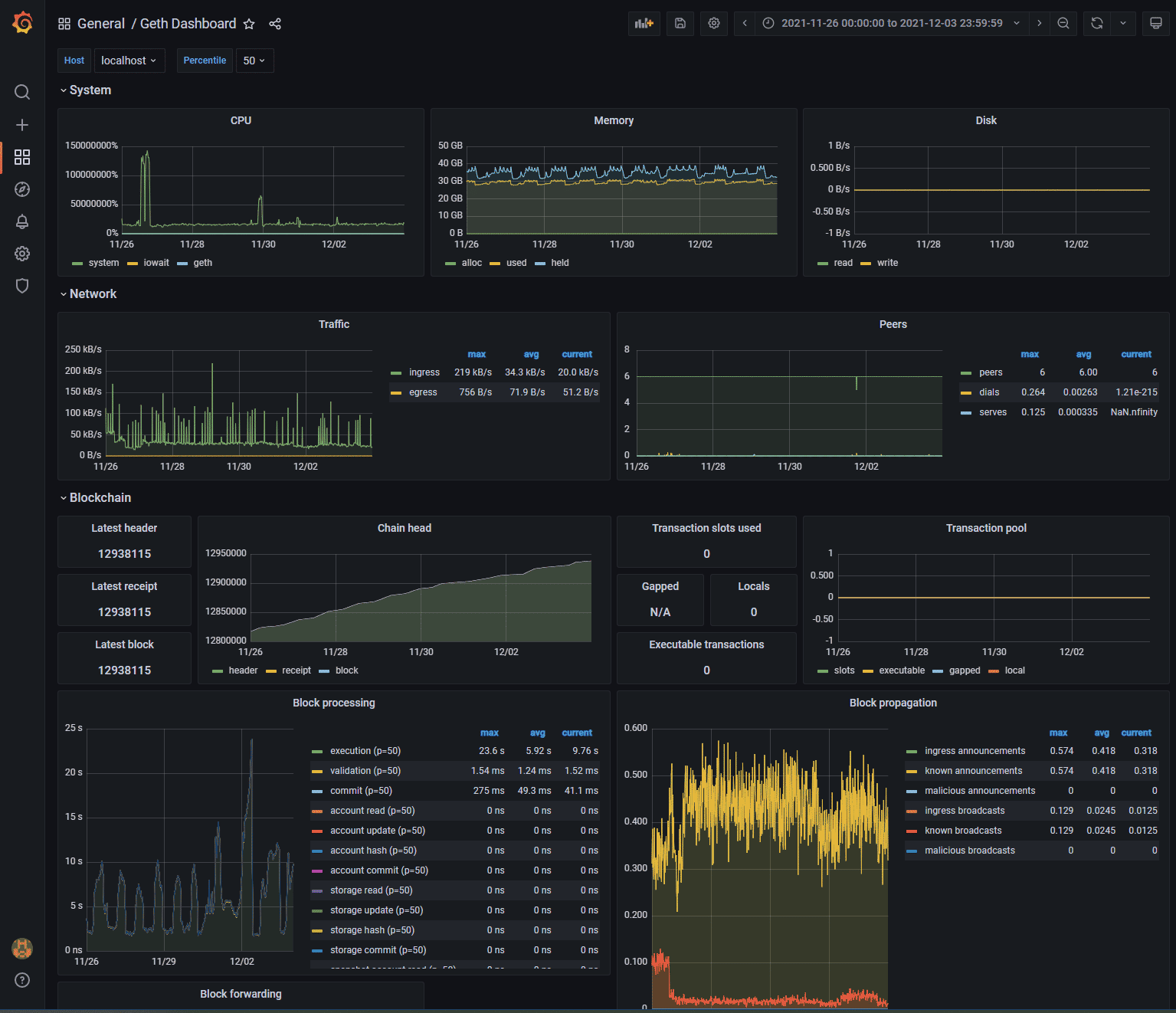Open the Percentile 50 dropdown

coord(254,60)
